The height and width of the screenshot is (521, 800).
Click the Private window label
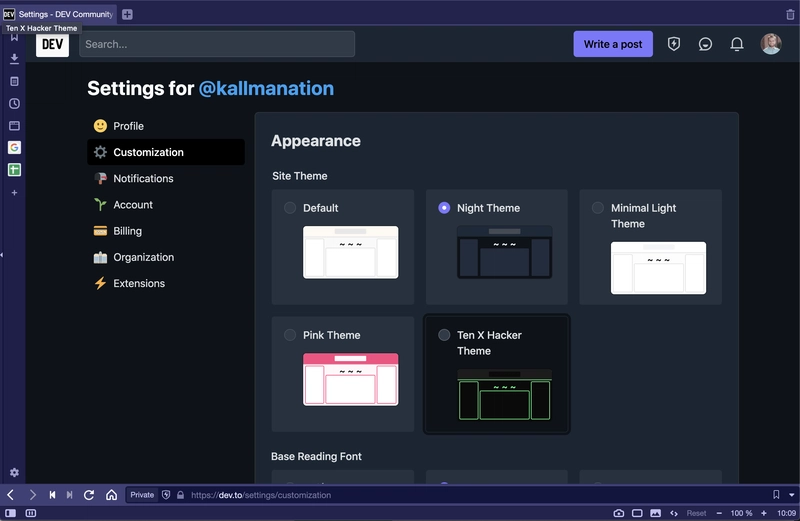[x=142, y=494]
